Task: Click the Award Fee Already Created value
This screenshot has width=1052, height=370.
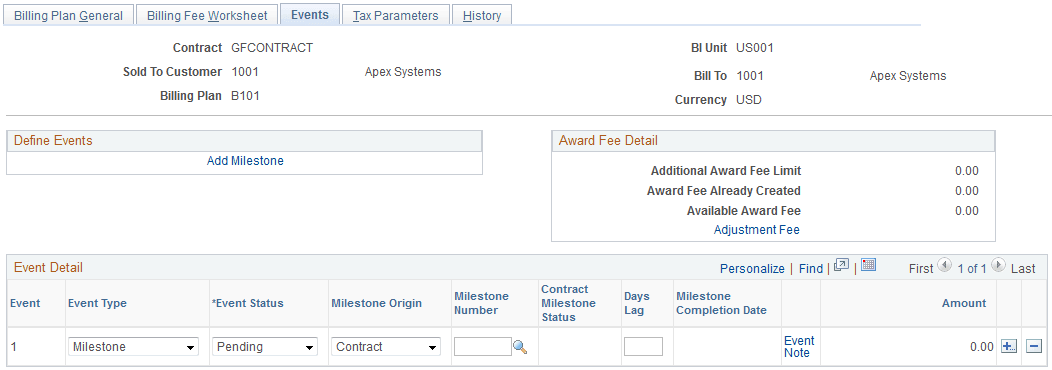Action: click(967, 191)
